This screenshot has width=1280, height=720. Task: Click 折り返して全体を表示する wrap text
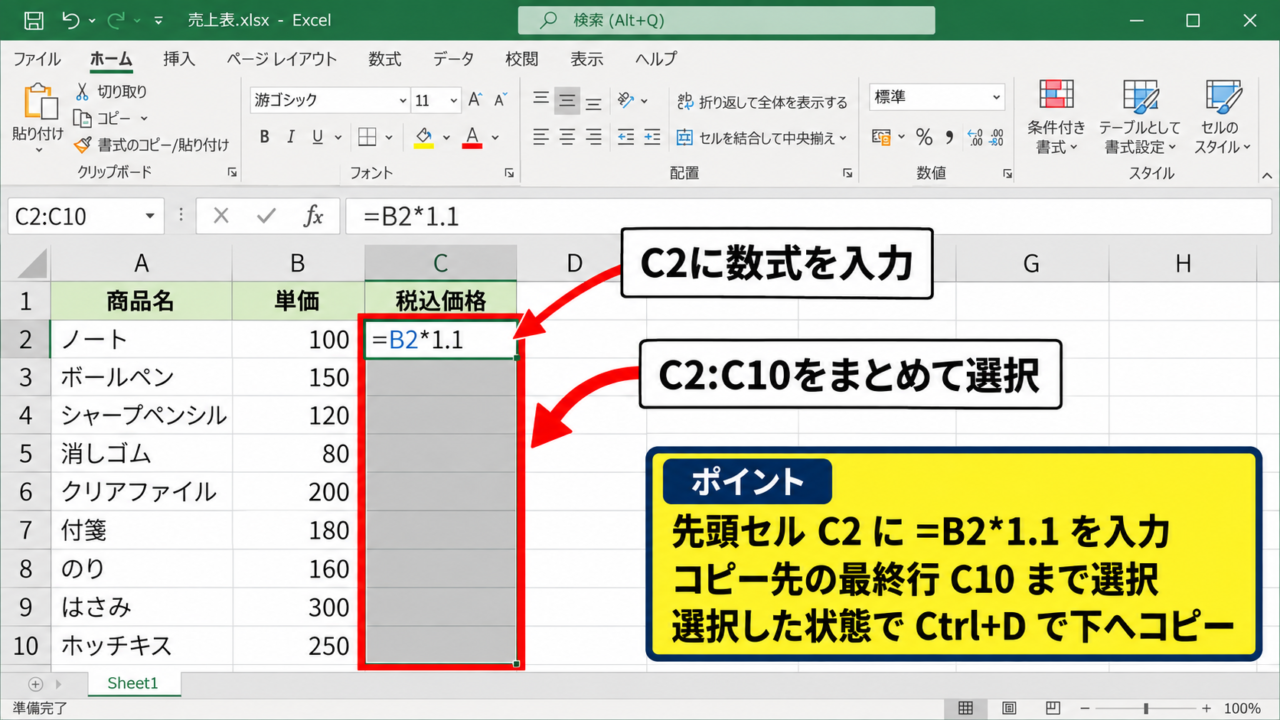pyautogui.click(x=762, y=101)
